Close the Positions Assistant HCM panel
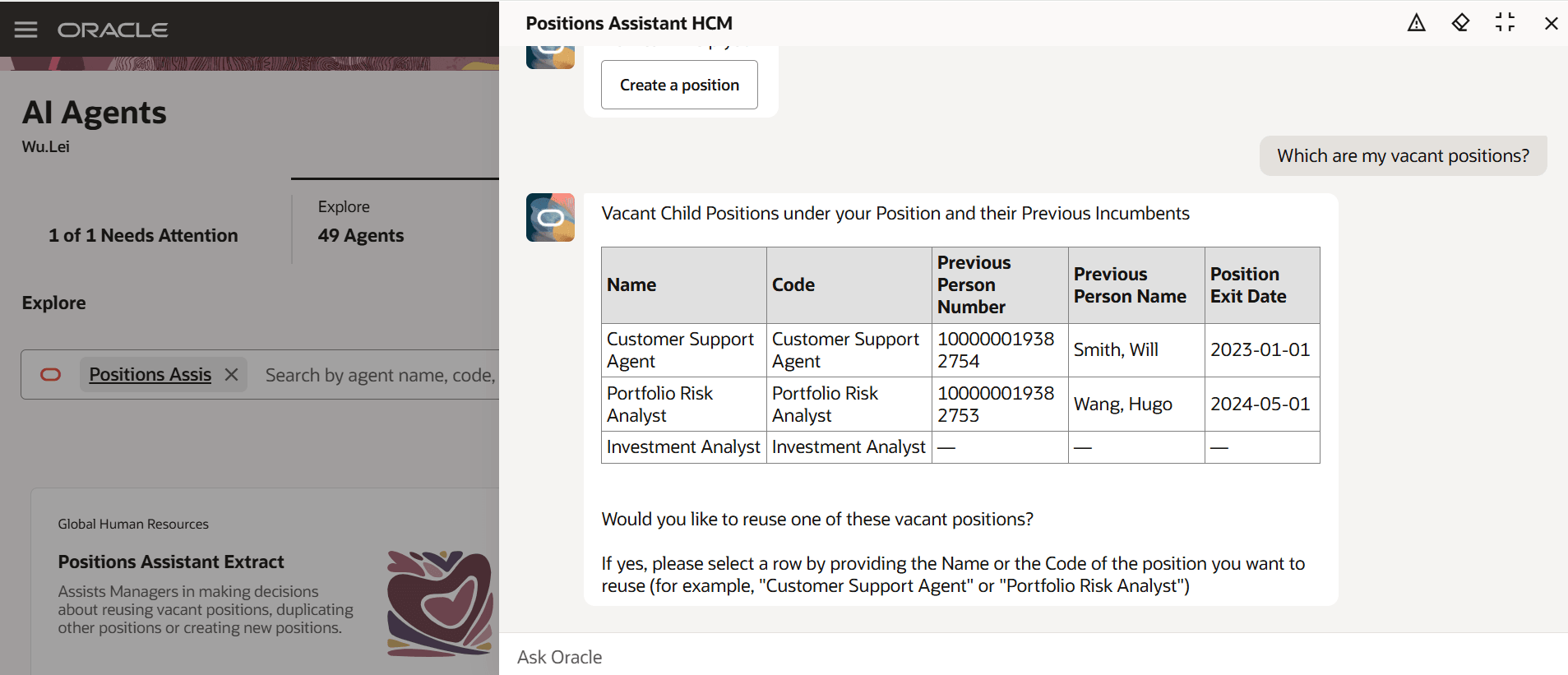The height and width of the screenshot is (675, 1568). (x=1551, y=23)
